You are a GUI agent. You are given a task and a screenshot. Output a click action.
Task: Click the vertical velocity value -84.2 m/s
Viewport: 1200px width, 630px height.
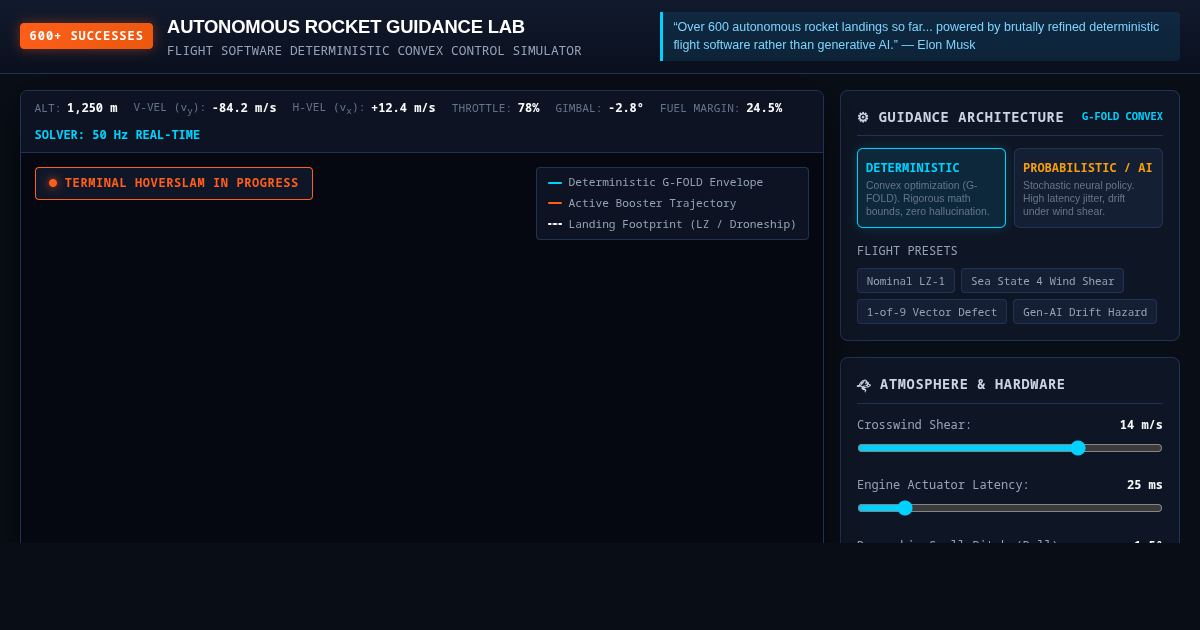coord(244,108)
